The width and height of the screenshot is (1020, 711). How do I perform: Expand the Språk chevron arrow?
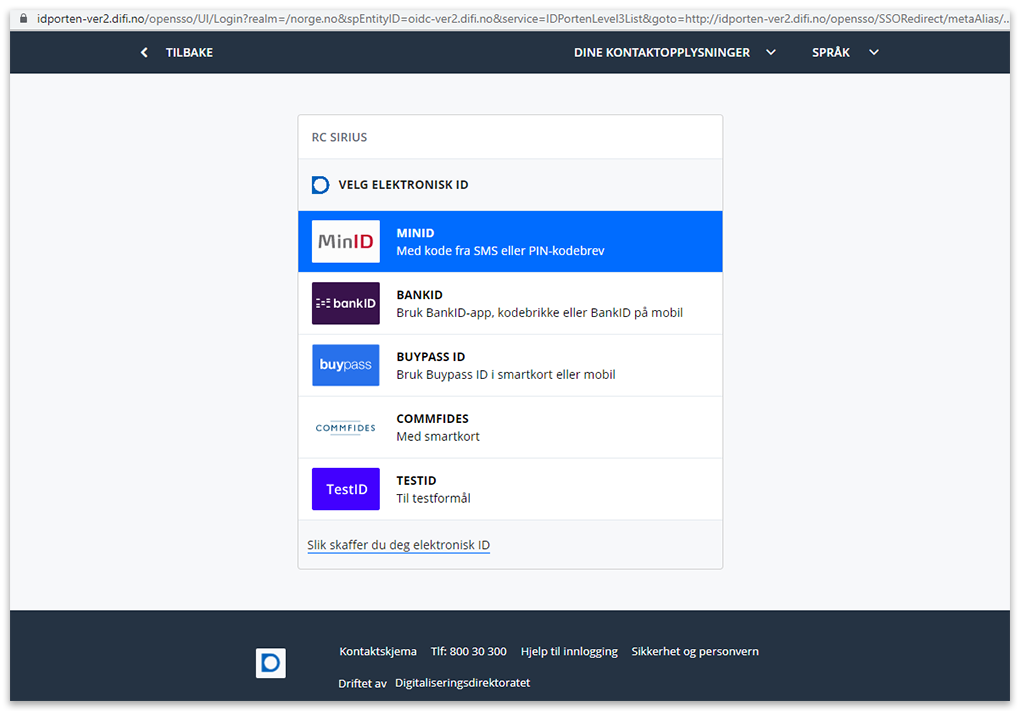pyautogui.click(x=874, y=53)
